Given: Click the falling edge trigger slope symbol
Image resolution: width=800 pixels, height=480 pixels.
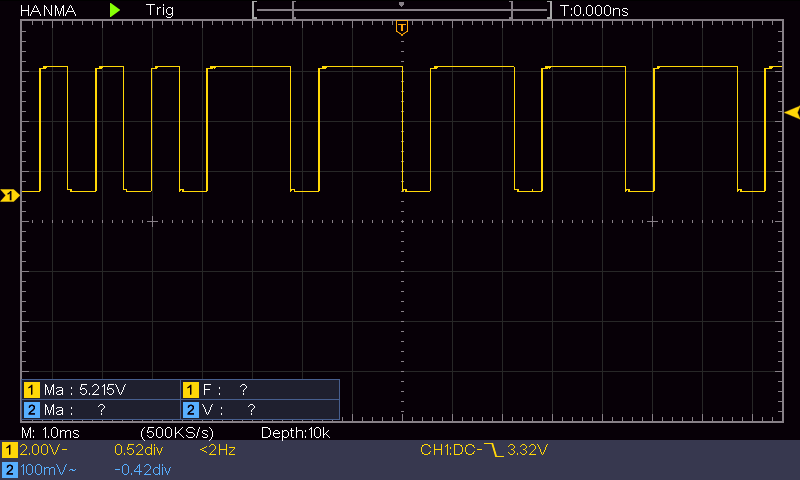Looking at the screenshot, I should 493,451.
